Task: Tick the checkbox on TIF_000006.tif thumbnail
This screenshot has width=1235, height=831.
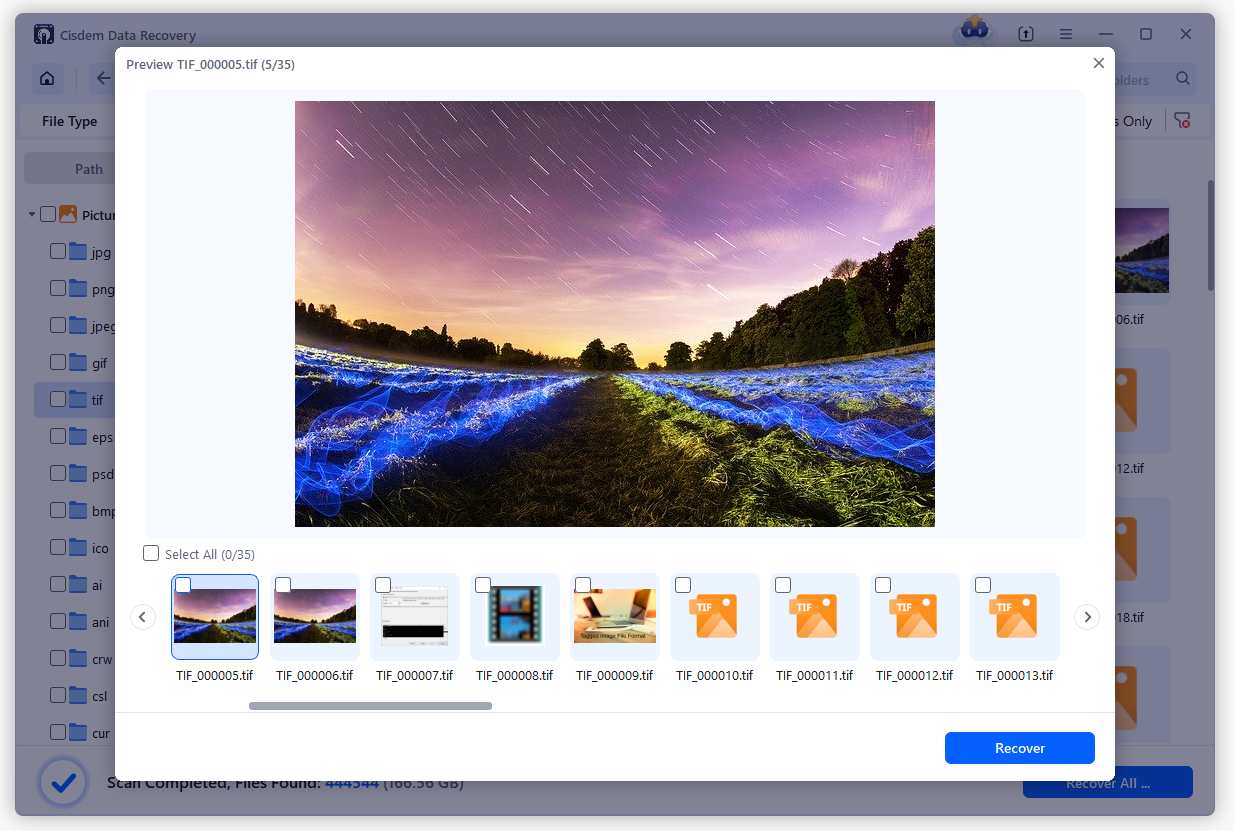Action: [283, 585]
